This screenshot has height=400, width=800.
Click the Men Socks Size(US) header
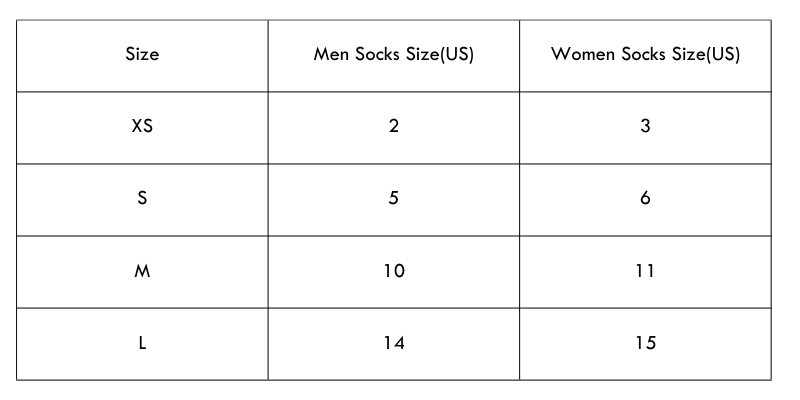click(393, 54)
